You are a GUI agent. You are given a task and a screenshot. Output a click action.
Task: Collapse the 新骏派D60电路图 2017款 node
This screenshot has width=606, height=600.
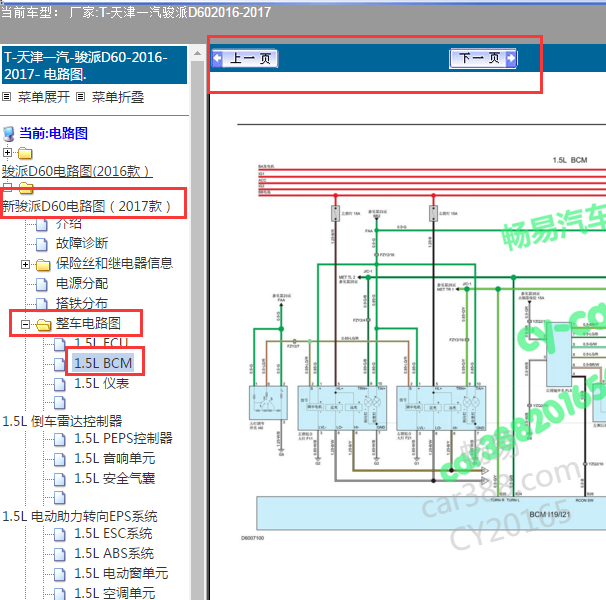(7, 188)
